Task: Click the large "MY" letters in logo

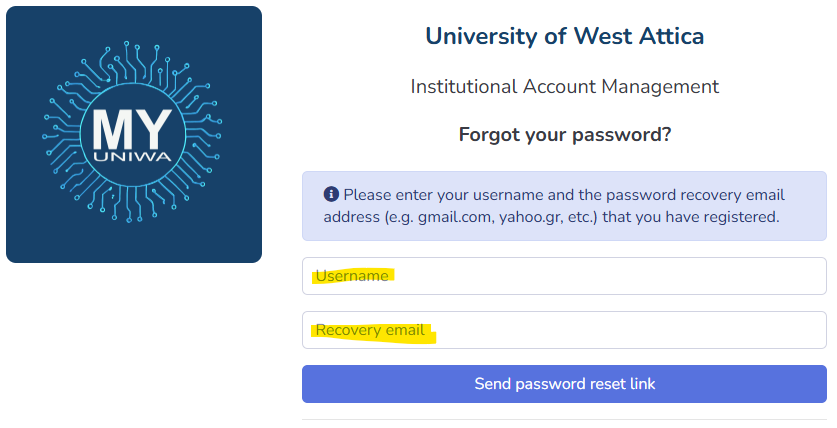Action: [x=134, y=127]
